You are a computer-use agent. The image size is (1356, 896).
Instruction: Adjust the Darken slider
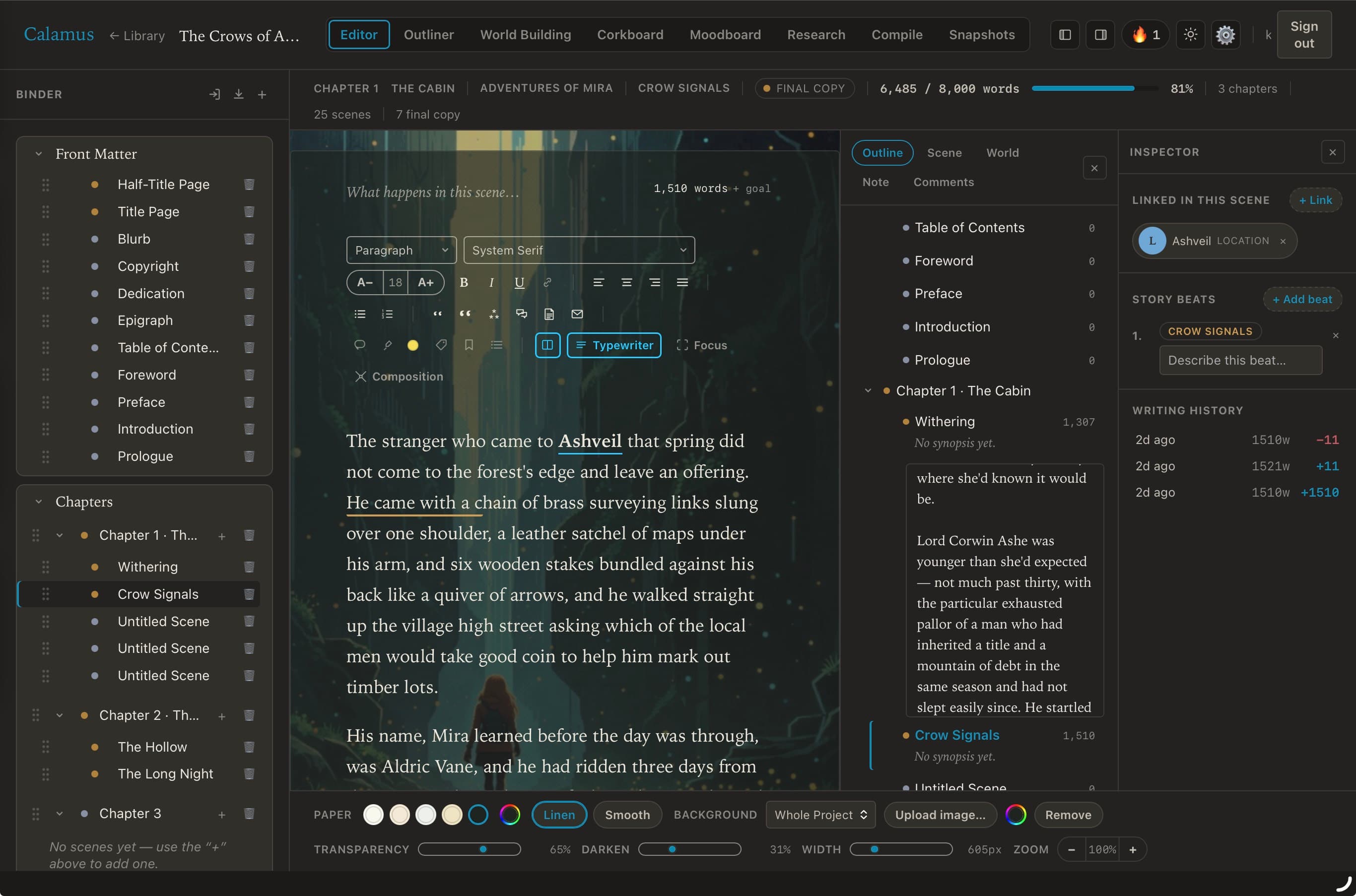tap(689, 849)
